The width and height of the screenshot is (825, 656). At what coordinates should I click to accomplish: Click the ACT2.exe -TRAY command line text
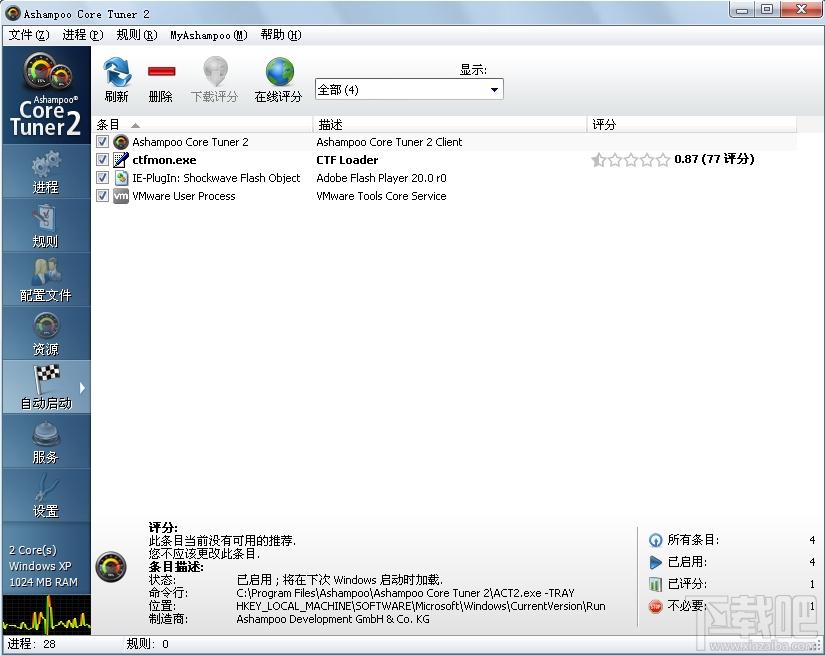click(405, 593)
